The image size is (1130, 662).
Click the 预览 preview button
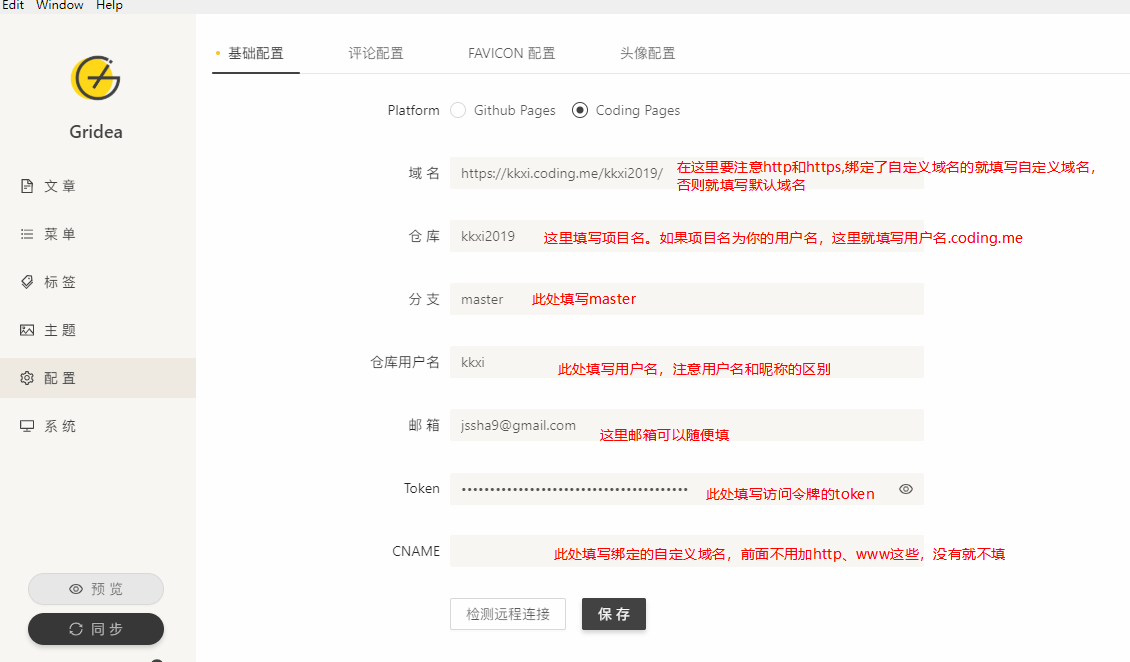(96, 589)
